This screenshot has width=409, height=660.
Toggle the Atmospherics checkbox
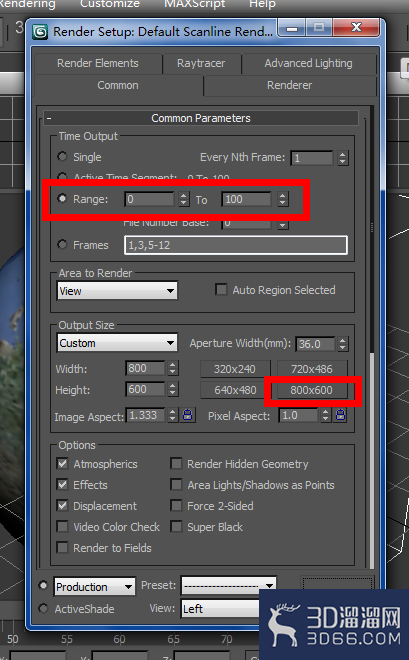pyautogui.click(x=62, y=463)
